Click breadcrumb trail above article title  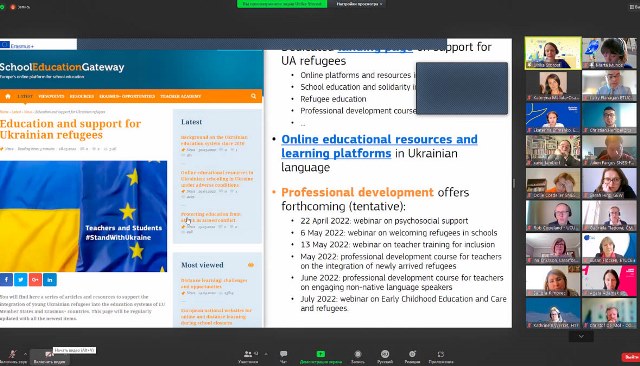[52, 111]
